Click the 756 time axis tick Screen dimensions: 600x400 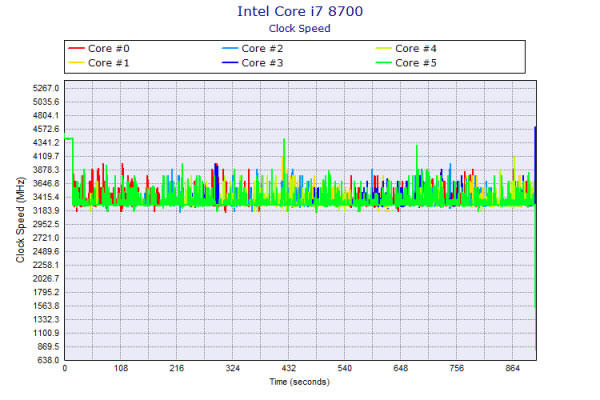pyautogui.click(x=457, y=368)
